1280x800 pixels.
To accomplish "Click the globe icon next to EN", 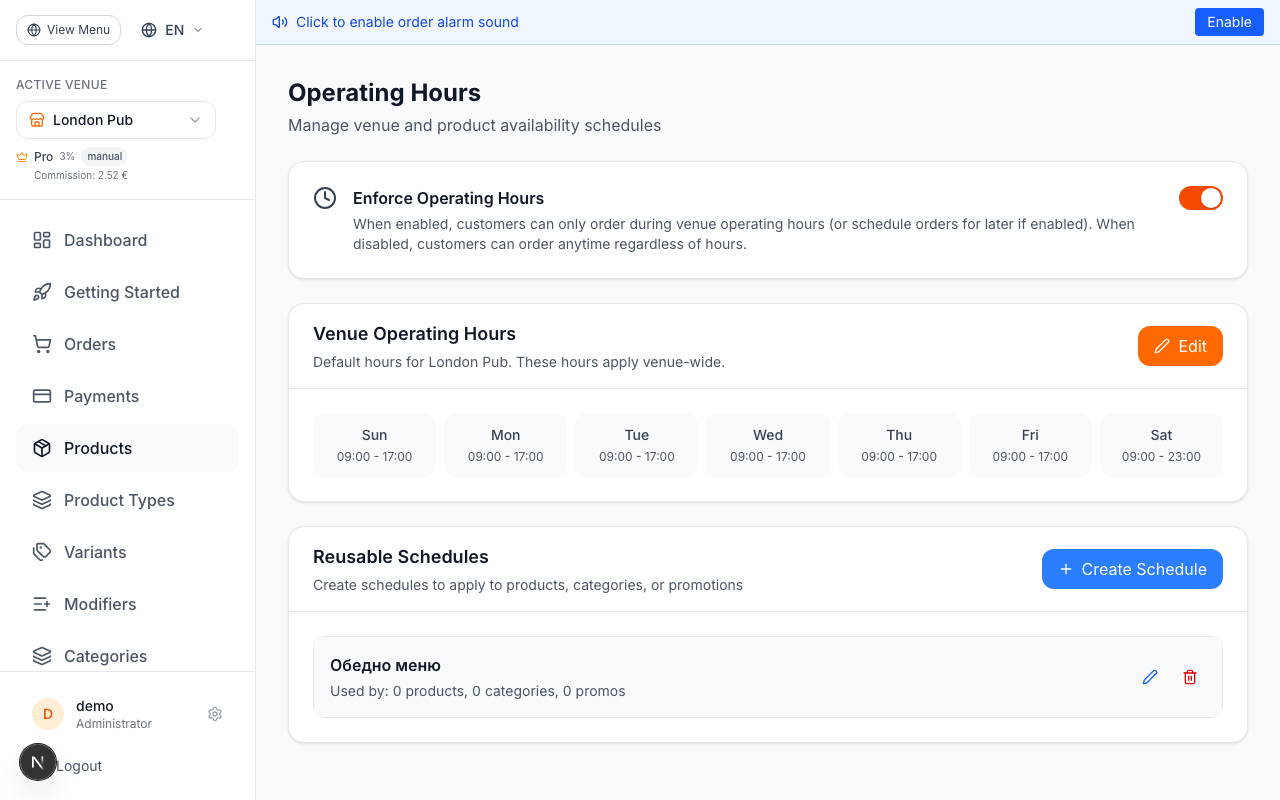I will pos(149,30).
